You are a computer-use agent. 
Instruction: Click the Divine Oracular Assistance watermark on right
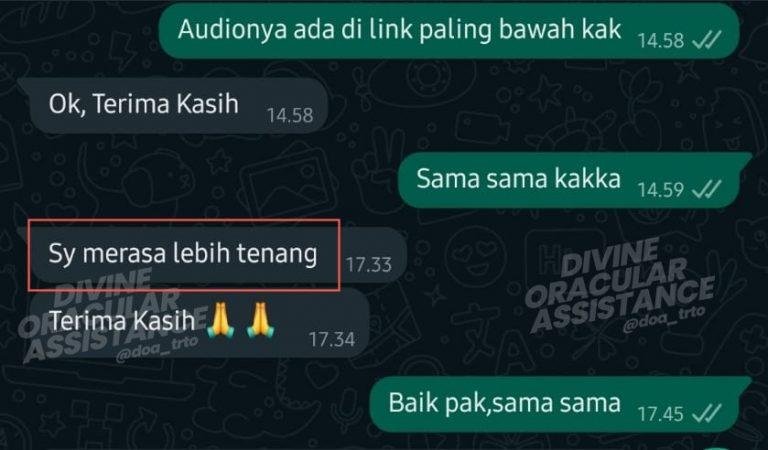(x=620, y=285)
